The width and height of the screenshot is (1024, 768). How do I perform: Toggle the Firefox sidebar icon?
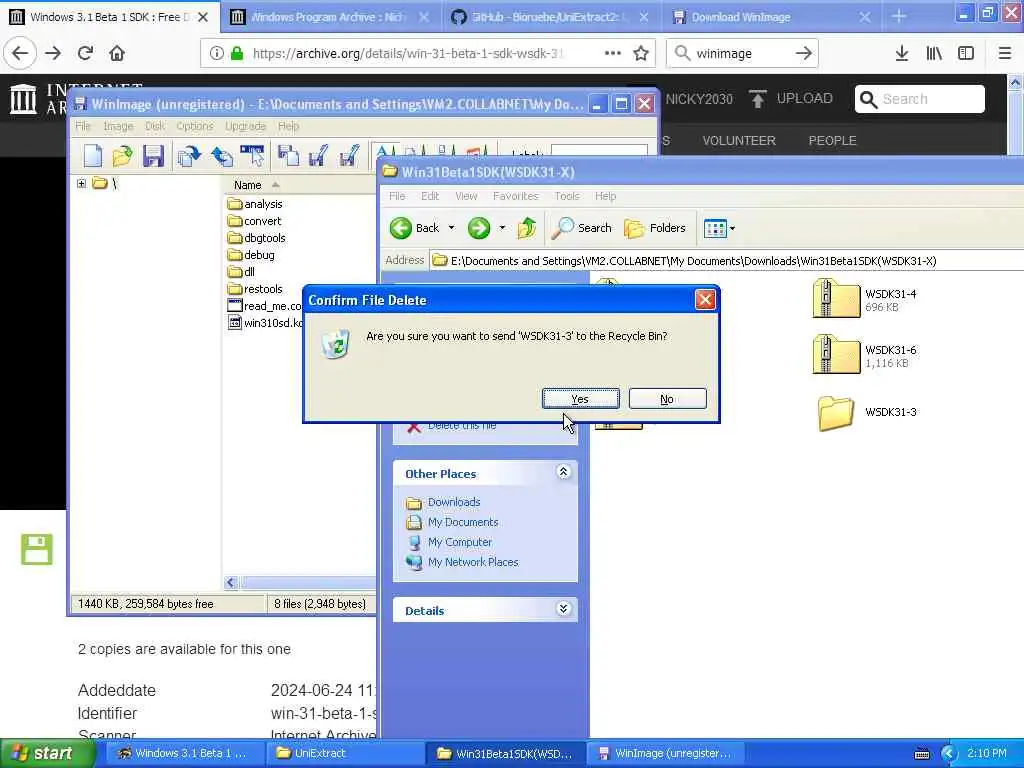point(966,53)
